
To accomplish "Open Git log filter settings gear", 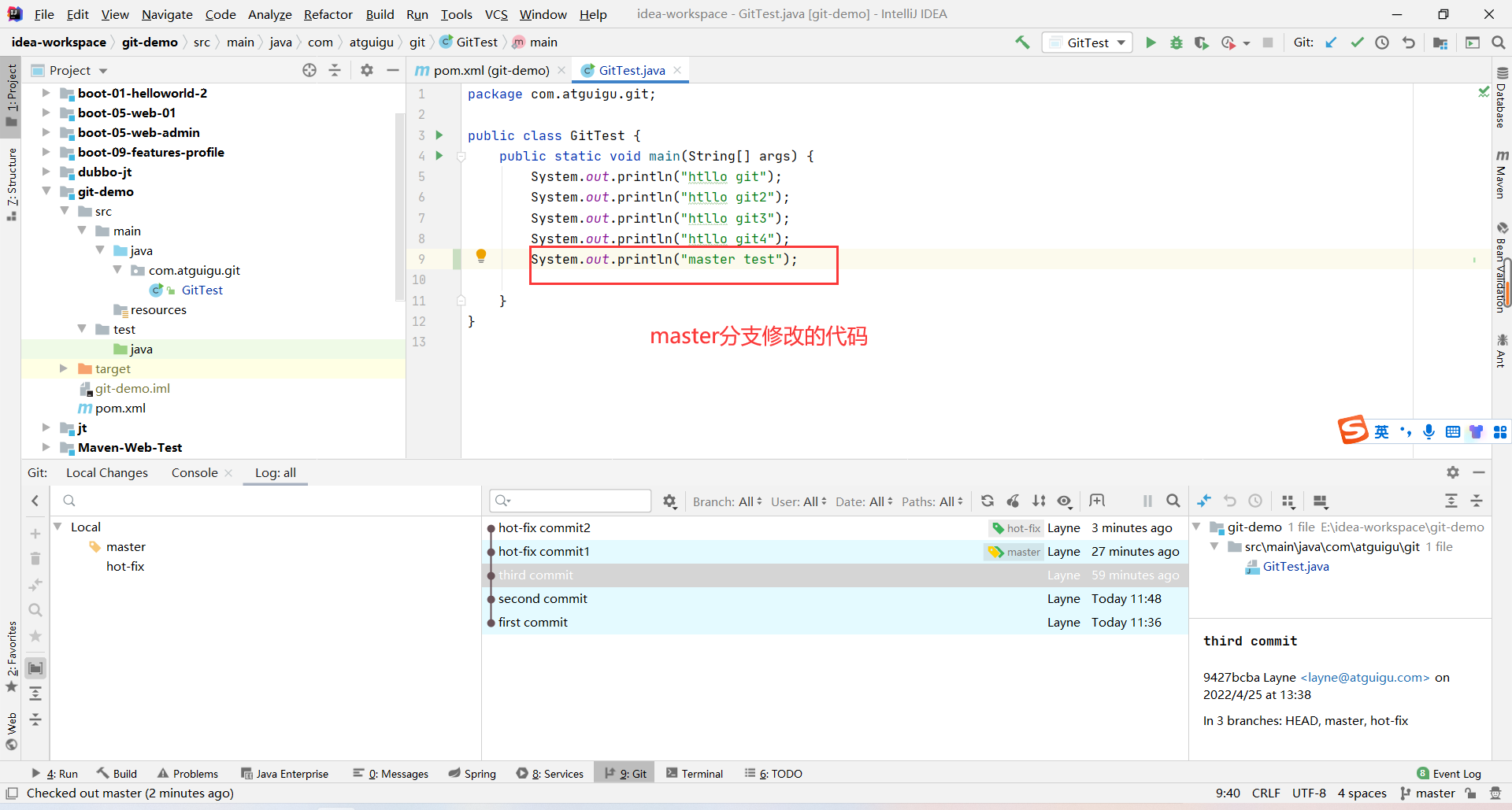I will click(669, 501).
